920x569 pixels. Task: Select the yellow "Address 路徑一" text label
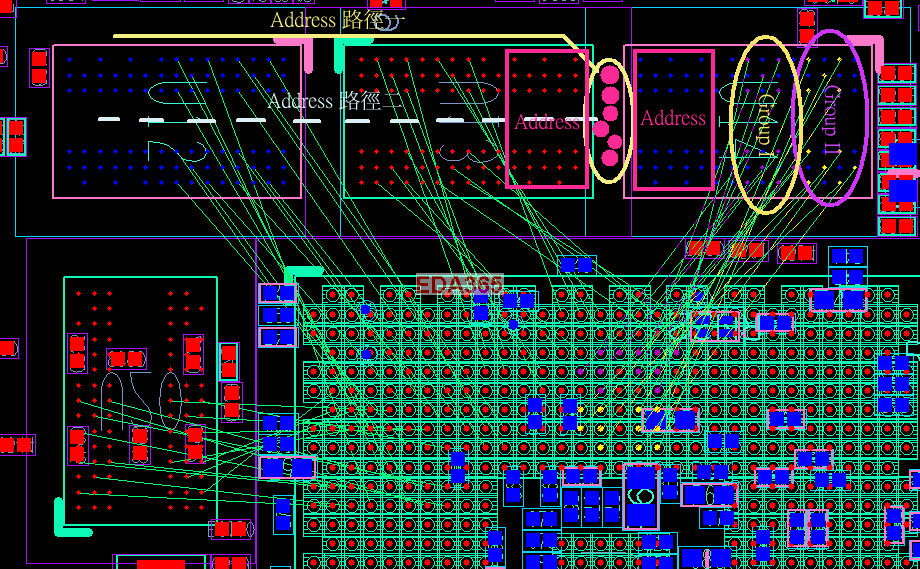(x=337, y=21)
